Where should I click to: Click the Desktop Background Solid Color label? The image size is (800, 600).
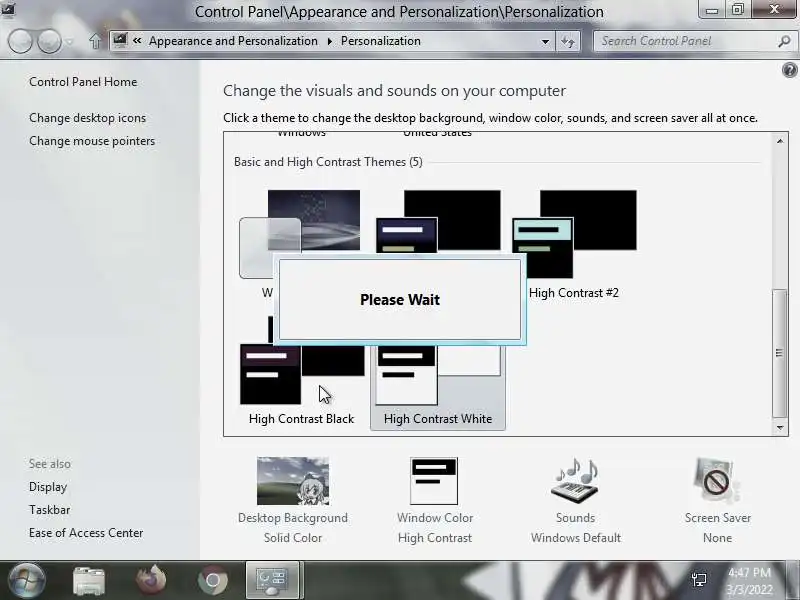click(293, 528)
